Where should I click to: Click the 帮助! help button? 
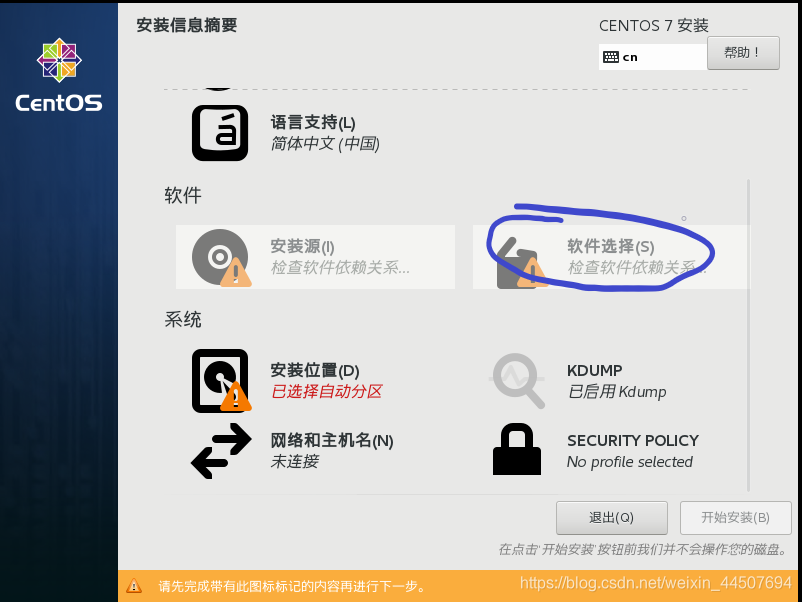coord(743,53)
